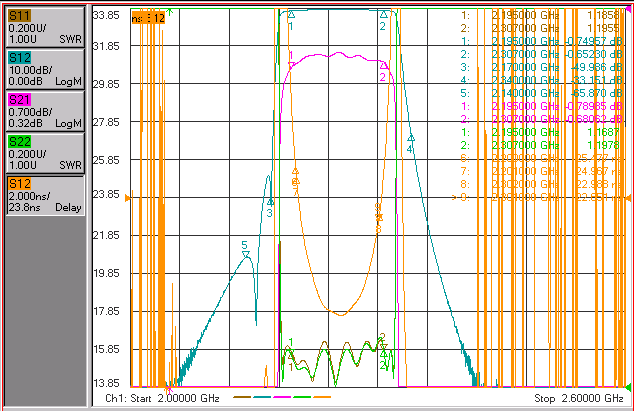634x411 pixels.
Task: Select the teal S12 LogM trace panel
Action: (x=45, y=69)
